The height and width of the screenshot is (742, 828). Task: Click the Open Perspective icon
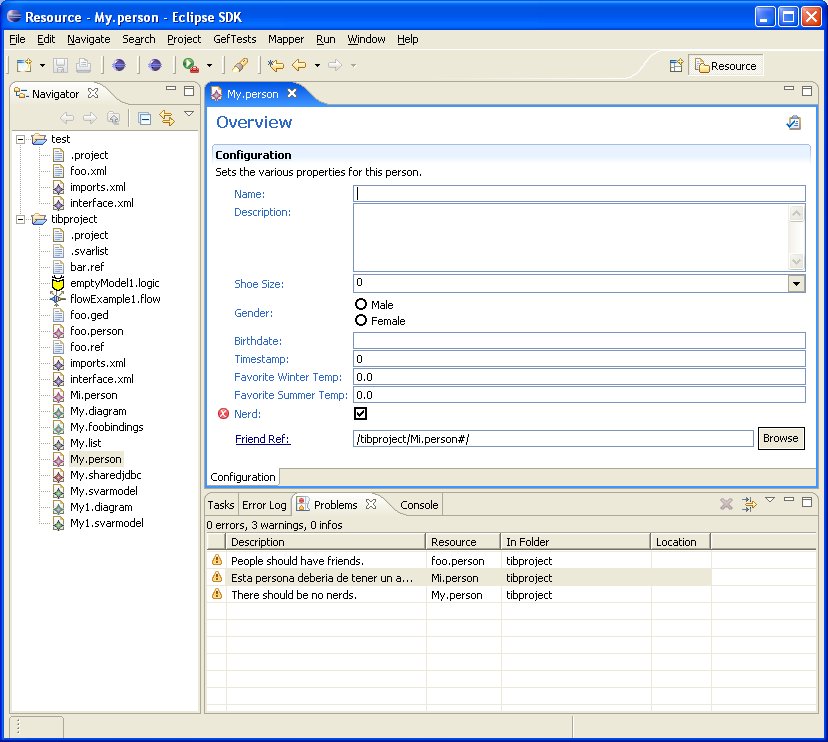pos(676,66)
